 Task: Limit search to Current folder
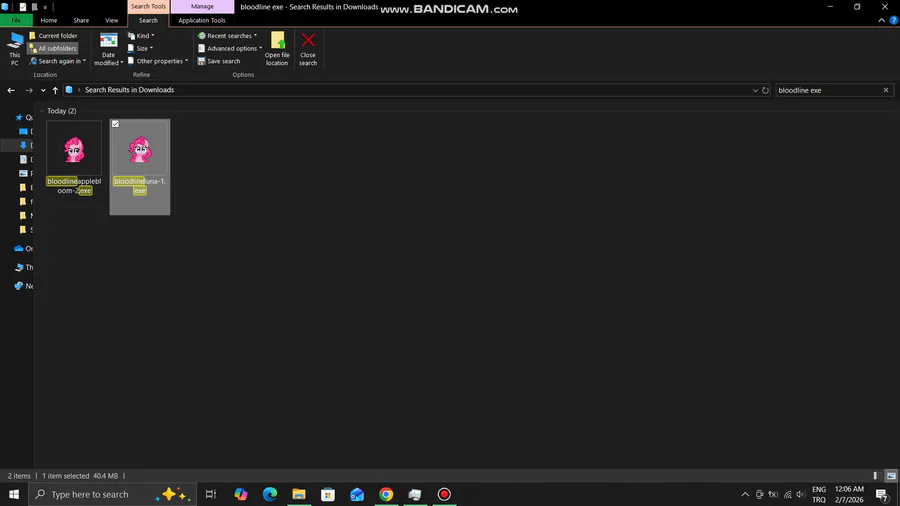coord(53,36)
